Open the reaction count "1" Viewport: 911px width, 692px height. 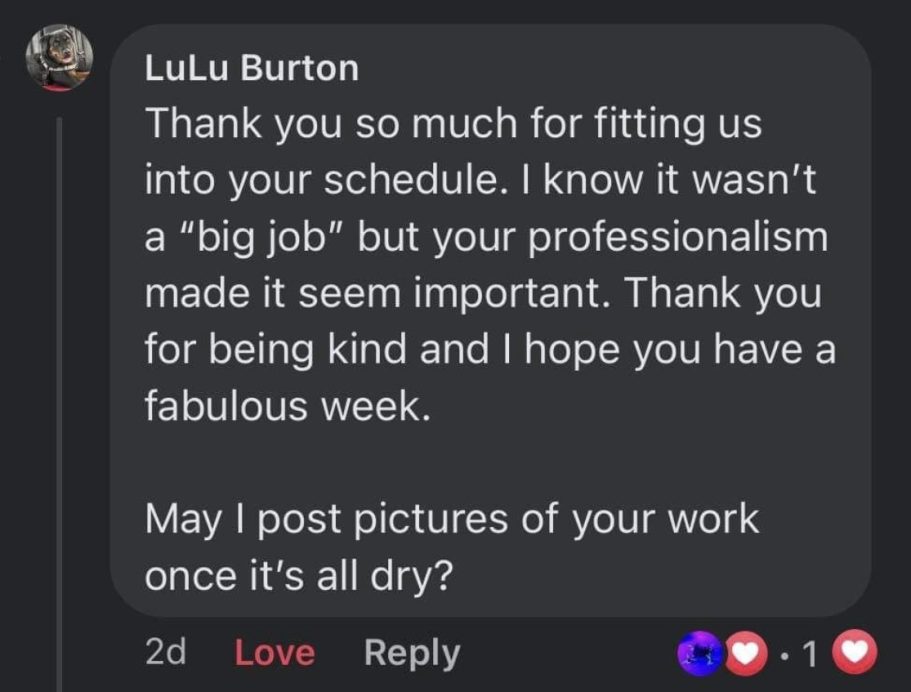click(x=810, y=653)
